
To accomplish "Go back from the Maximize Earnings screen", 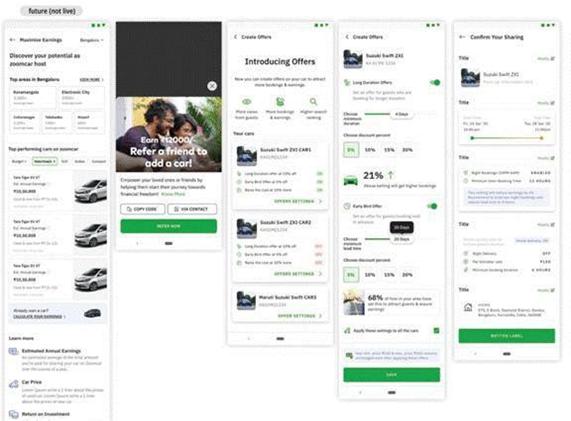I will 13,40.
